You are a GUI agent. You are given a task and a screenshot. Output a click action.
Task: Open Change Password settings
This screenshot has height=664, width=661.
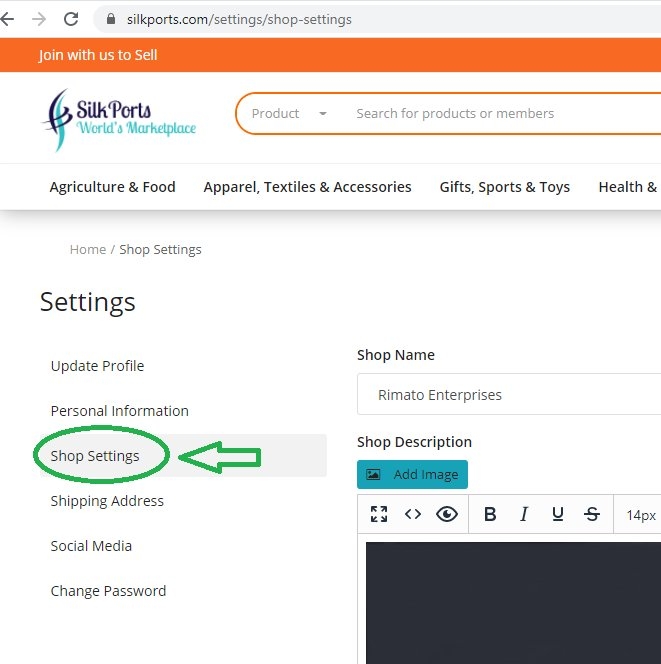(108, 591)
